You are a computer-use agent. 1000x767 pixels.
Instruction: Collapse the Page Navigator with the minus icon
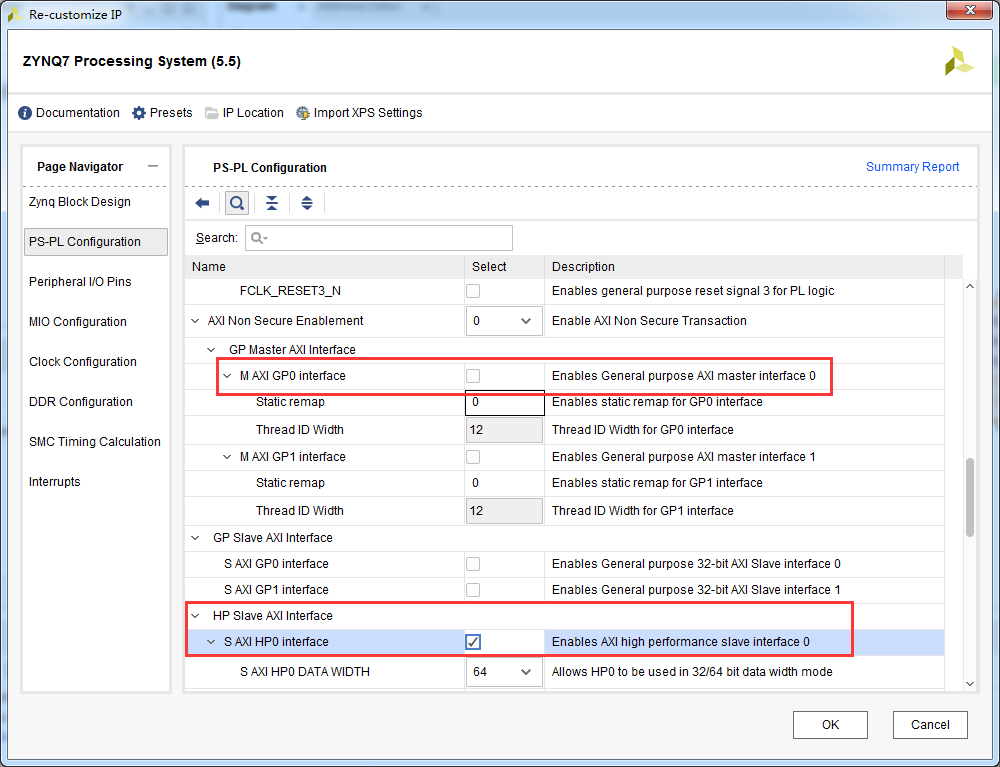pos(152,166)
